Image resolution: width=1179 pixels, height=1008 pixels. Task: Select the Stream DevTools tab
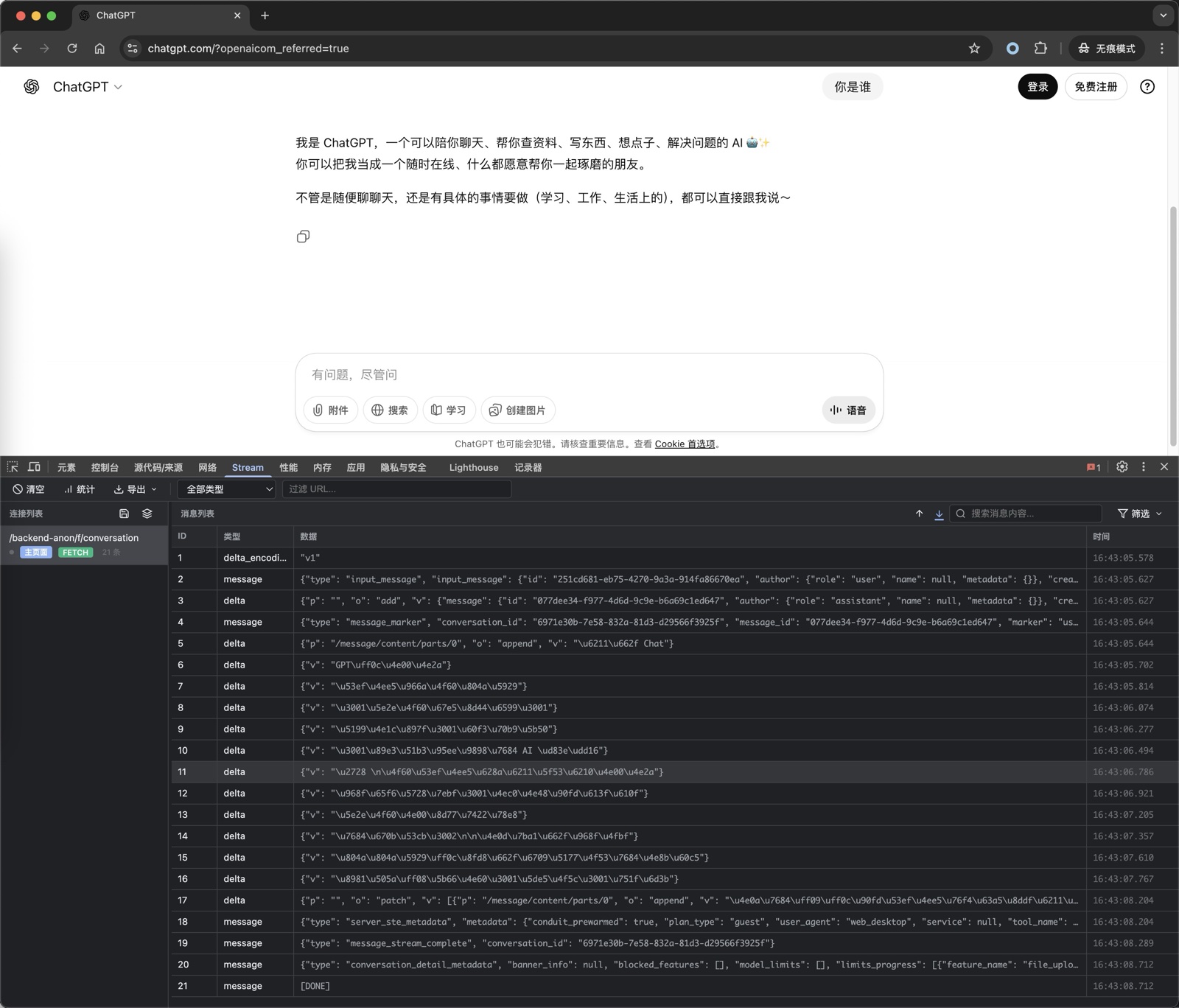click(248, 468)
